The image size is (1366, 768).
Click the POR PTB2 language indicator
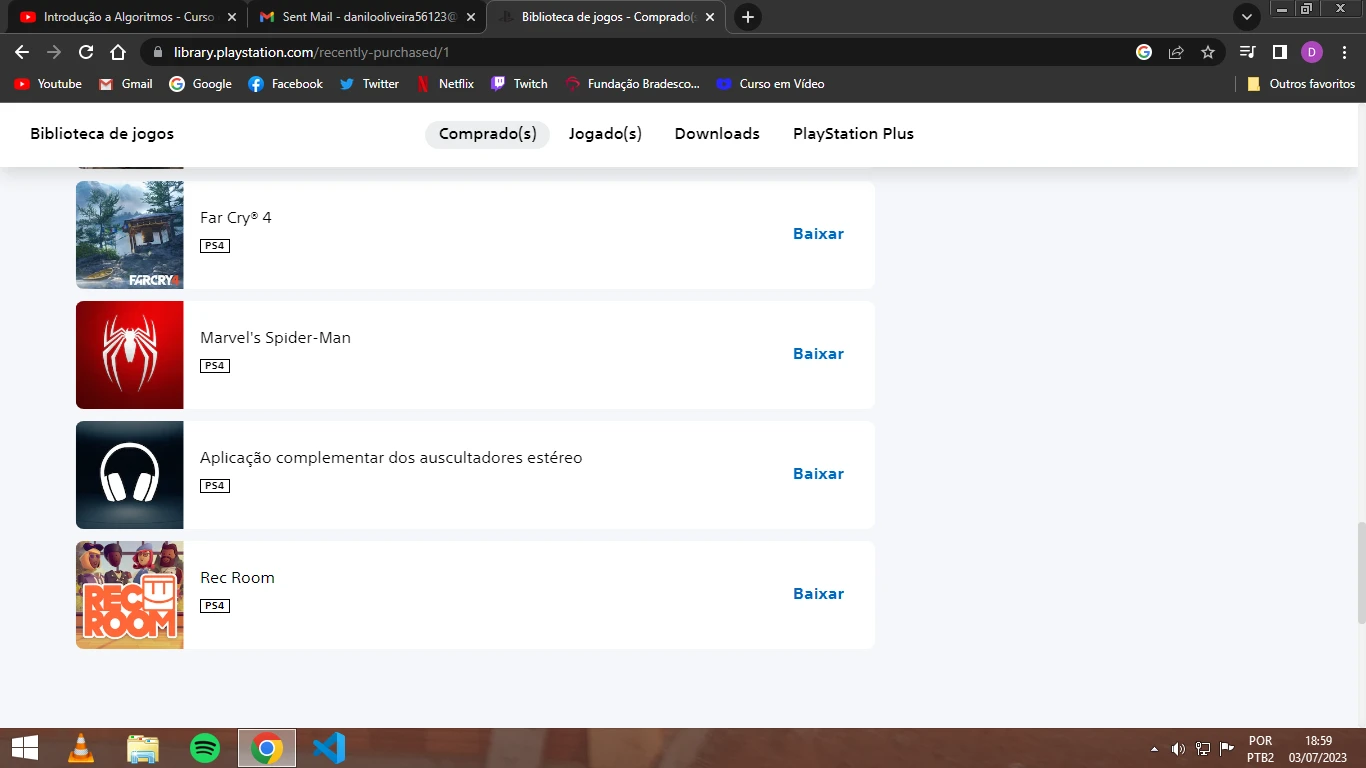click(1260, 749)
